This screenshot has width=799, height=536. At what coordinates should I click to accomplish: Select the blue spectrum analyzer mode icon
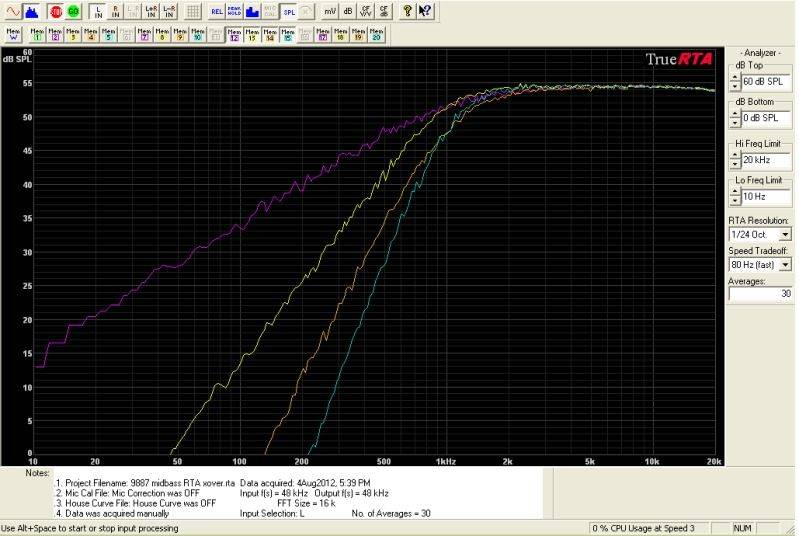(x=32, y=11)
